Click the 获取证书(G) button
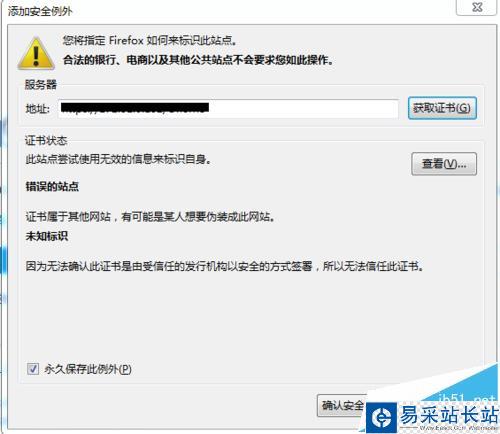Image resolution: width=500 pixels, height=434 pixels. (442, 108)
